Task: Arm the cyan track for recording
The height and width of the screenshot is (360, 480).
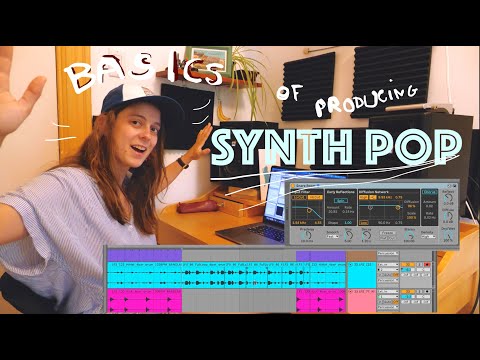Action: 427,264
